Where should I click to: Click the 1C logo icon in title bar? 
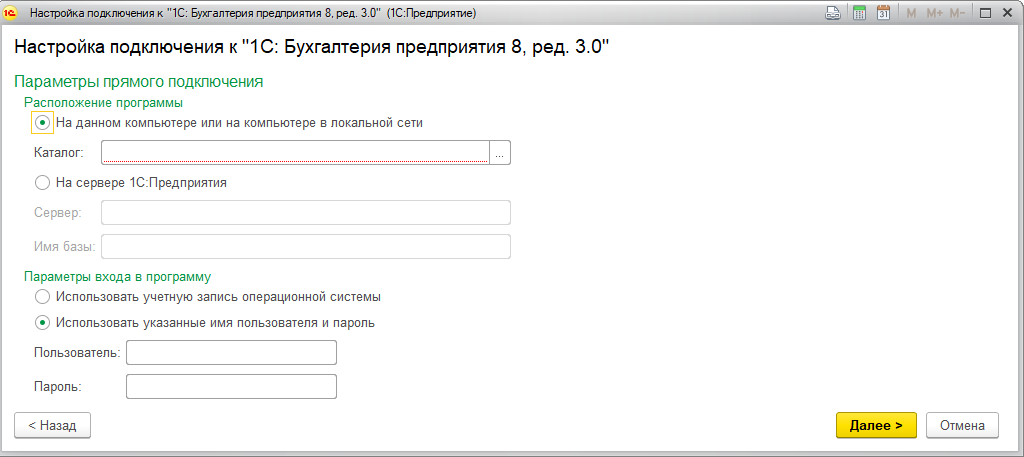pos(14,13)
